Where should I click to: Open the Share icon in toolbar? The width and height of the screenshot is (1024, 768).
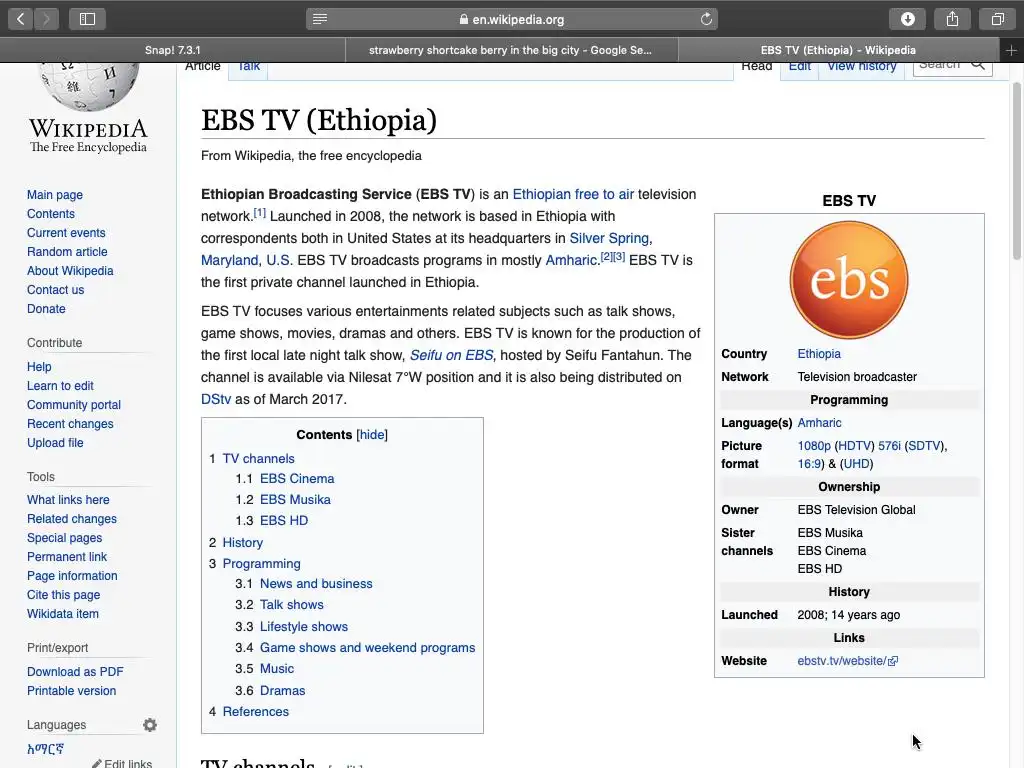click(953, 19)
